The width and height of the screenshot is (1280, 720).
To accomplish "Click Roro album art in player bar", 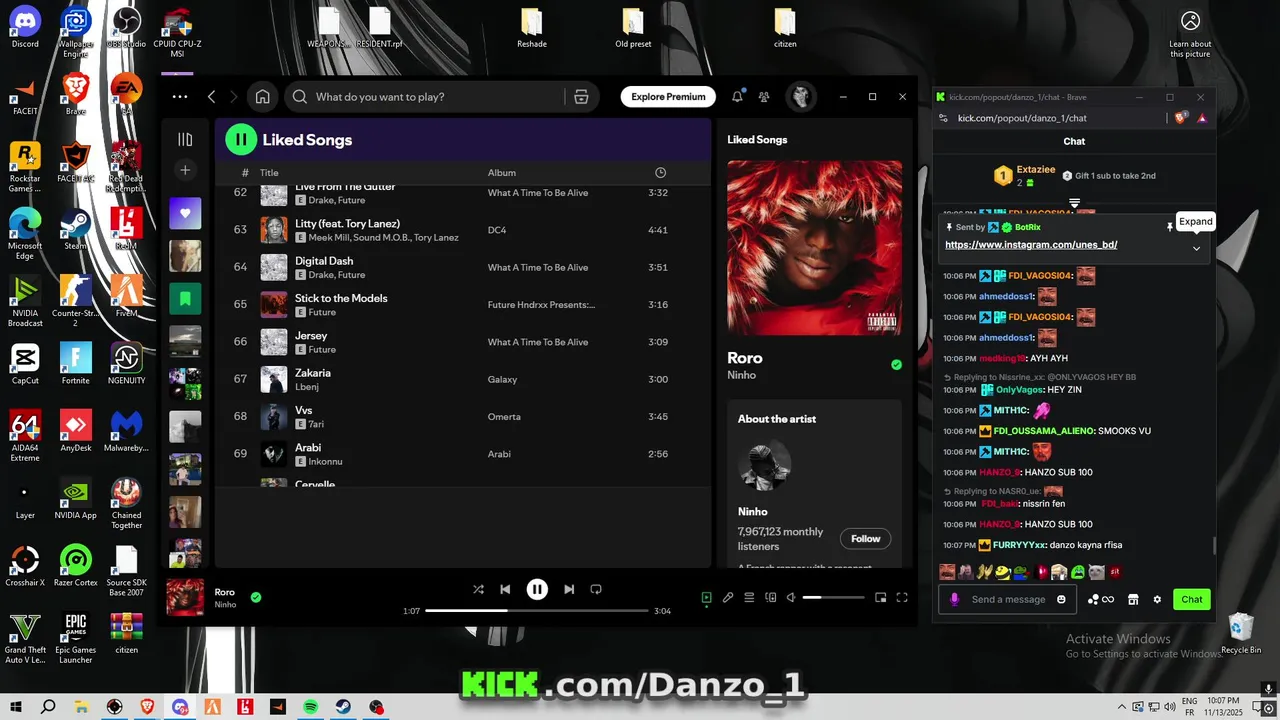I will click(185, 597).
